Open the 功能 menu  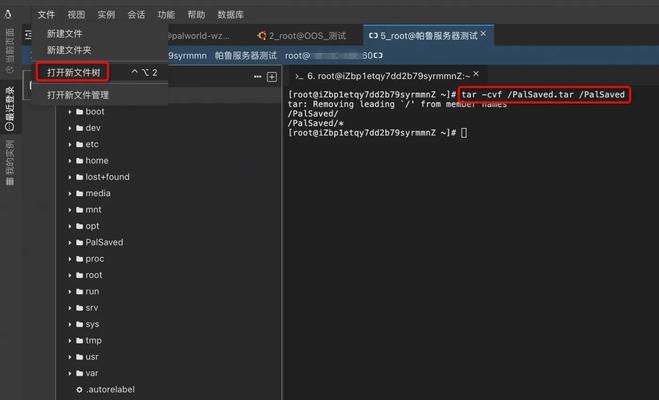[x=166, y=15]
